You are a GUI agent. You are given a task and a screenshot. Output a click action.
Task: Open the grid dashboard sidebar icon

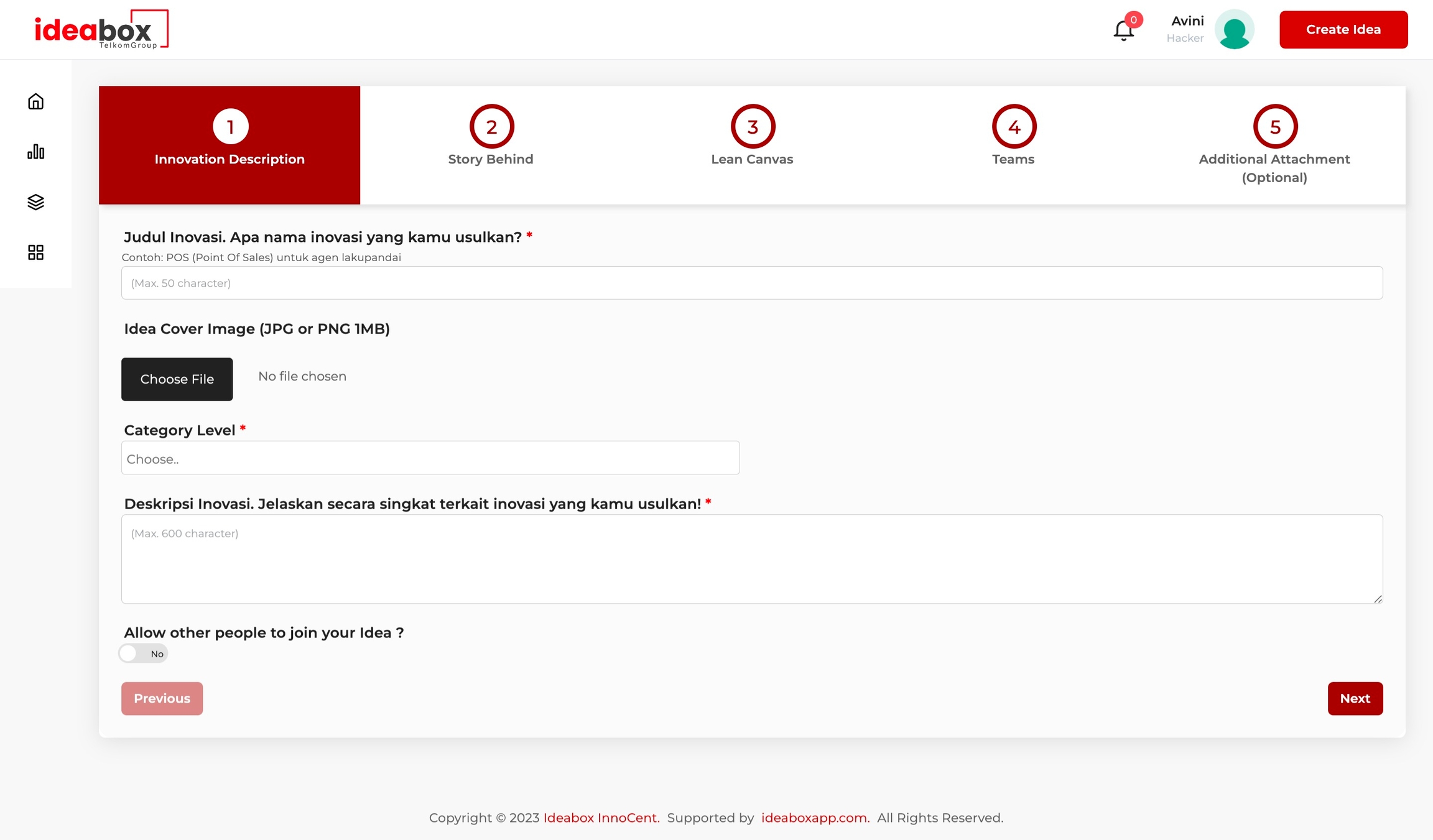(35, 252)
